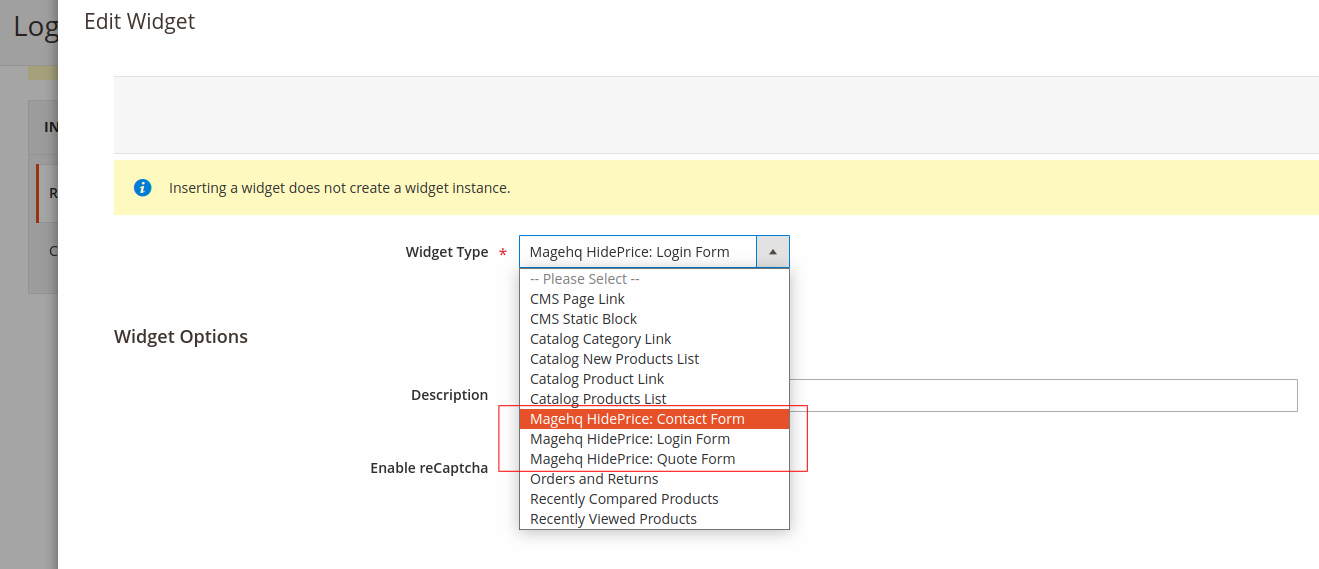Choose Catalog Product Link option
1319x569 pixels.
coord(654,379)
